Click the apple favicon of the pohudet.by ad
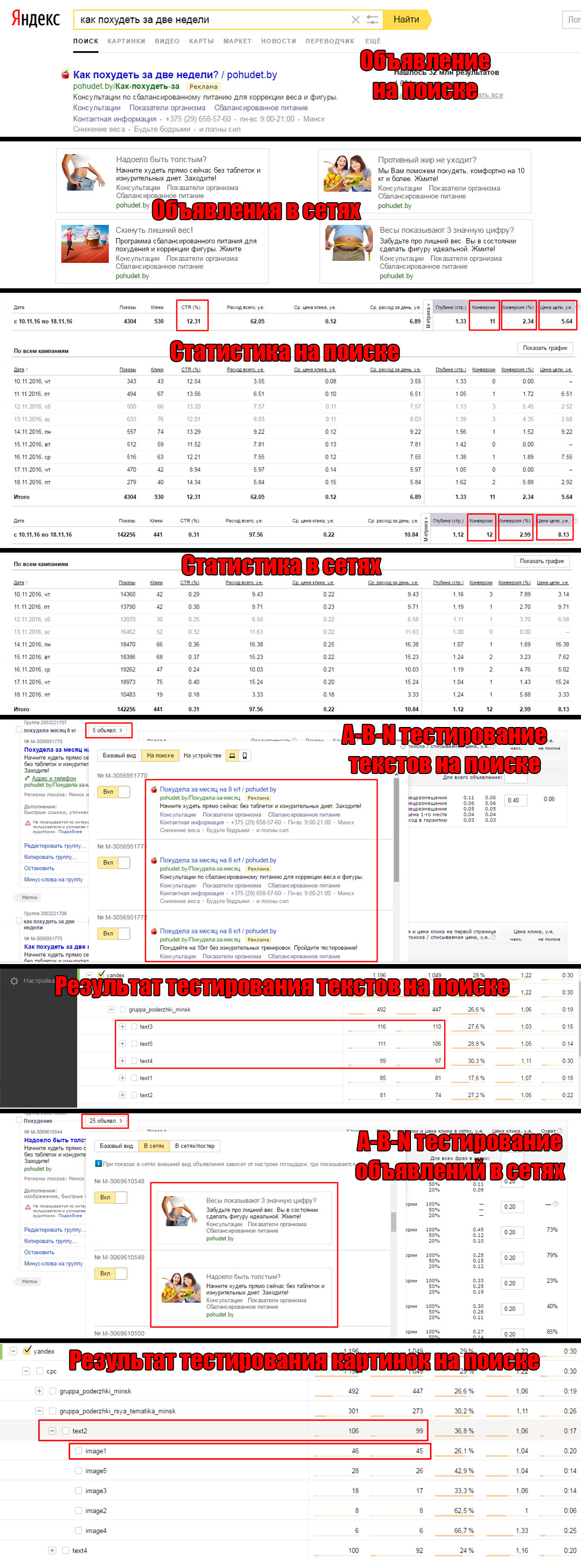This screenshot has width=581, height=1568. (x=65, y=74)
